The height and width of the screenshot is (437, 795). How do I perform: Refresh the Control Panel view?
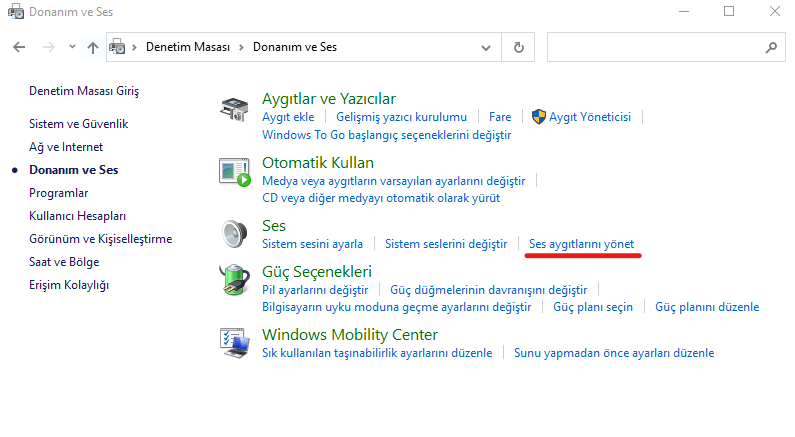tap(518, 47)
